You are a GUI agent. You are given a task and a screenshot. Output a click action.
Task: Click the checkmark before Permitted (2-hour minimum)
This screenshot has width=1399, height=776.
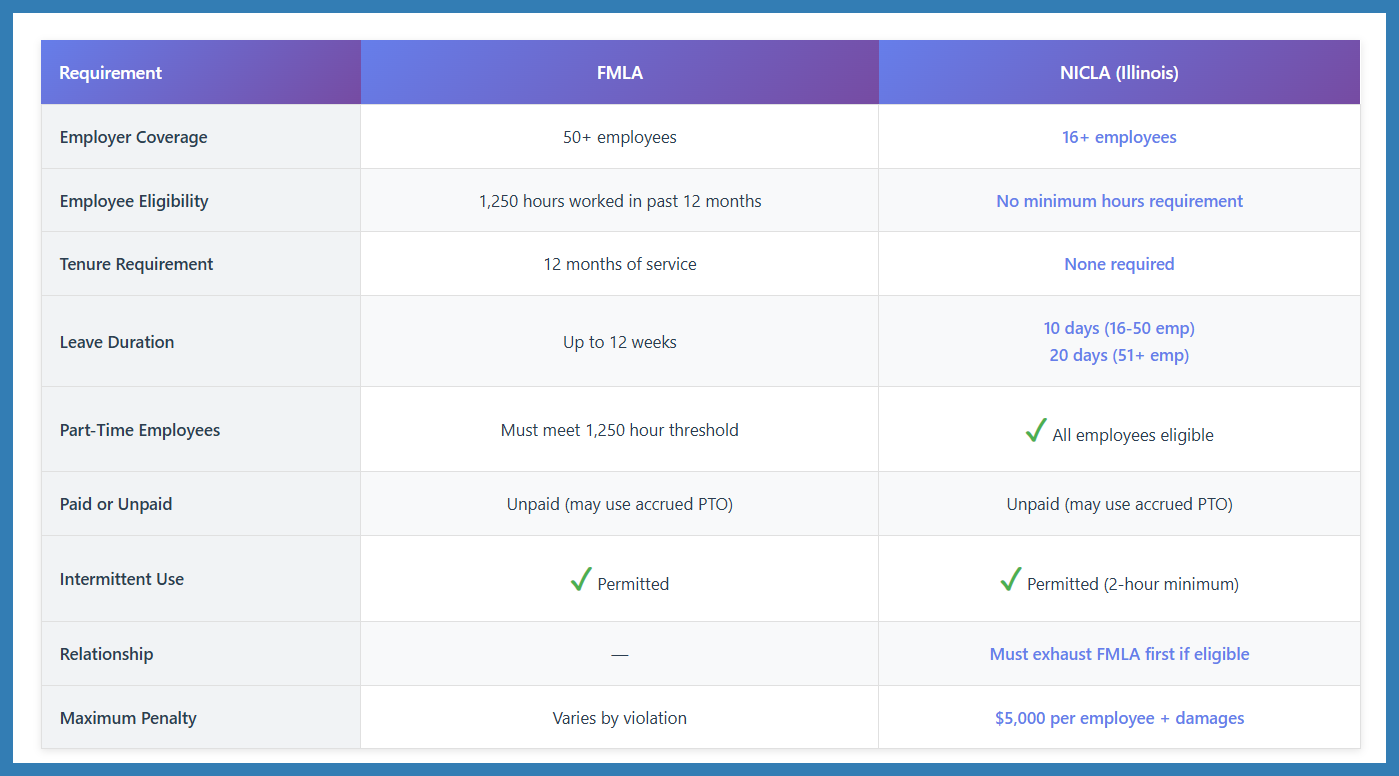click(1011, 580)
